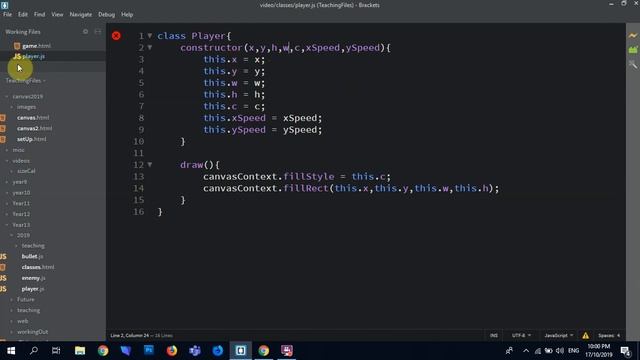Open the Extension Manager icon in right toolbar
The height and width of the screenshot is (360, 640).
click(633, 50)
